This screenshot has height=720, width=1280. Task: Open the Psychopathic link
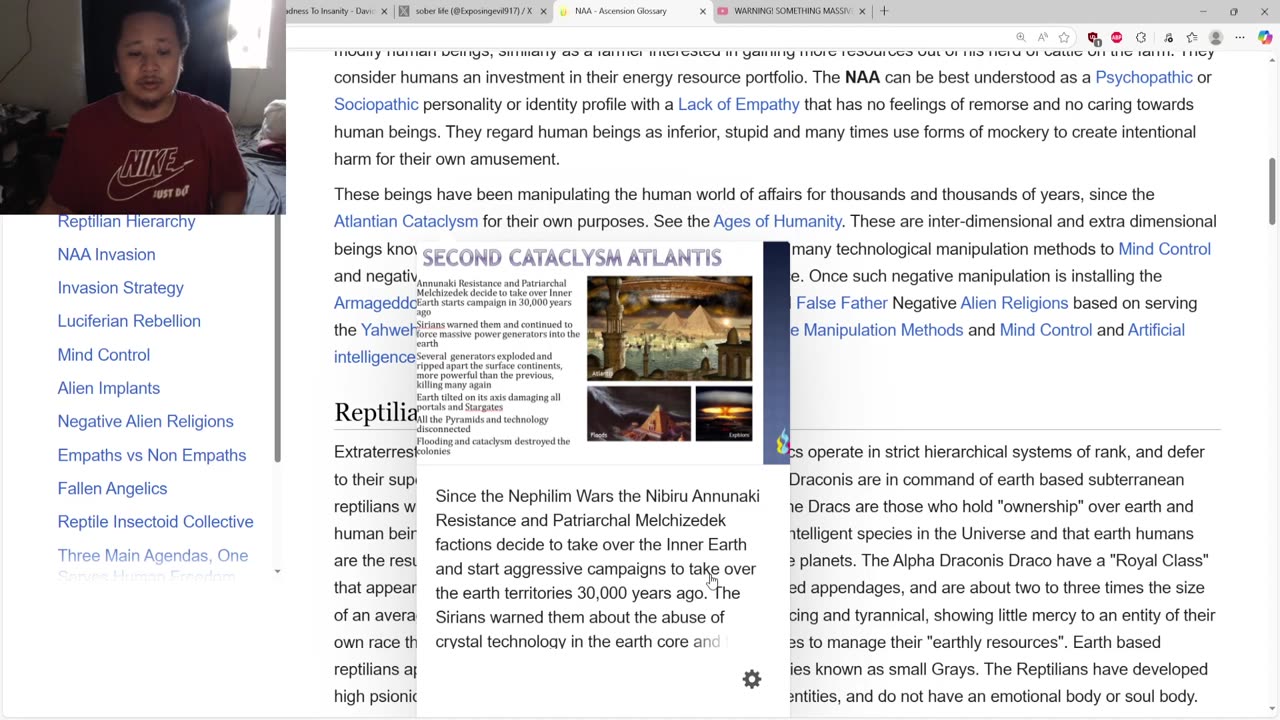1144,77
